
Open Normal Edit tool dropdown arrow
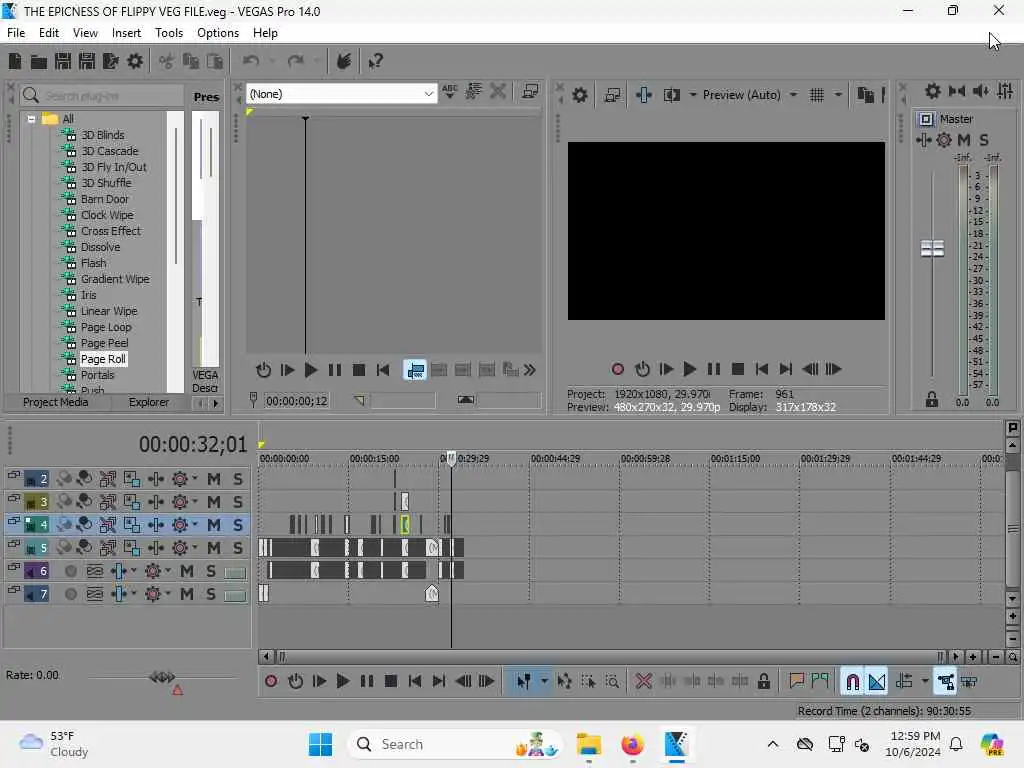click(544, 681)
